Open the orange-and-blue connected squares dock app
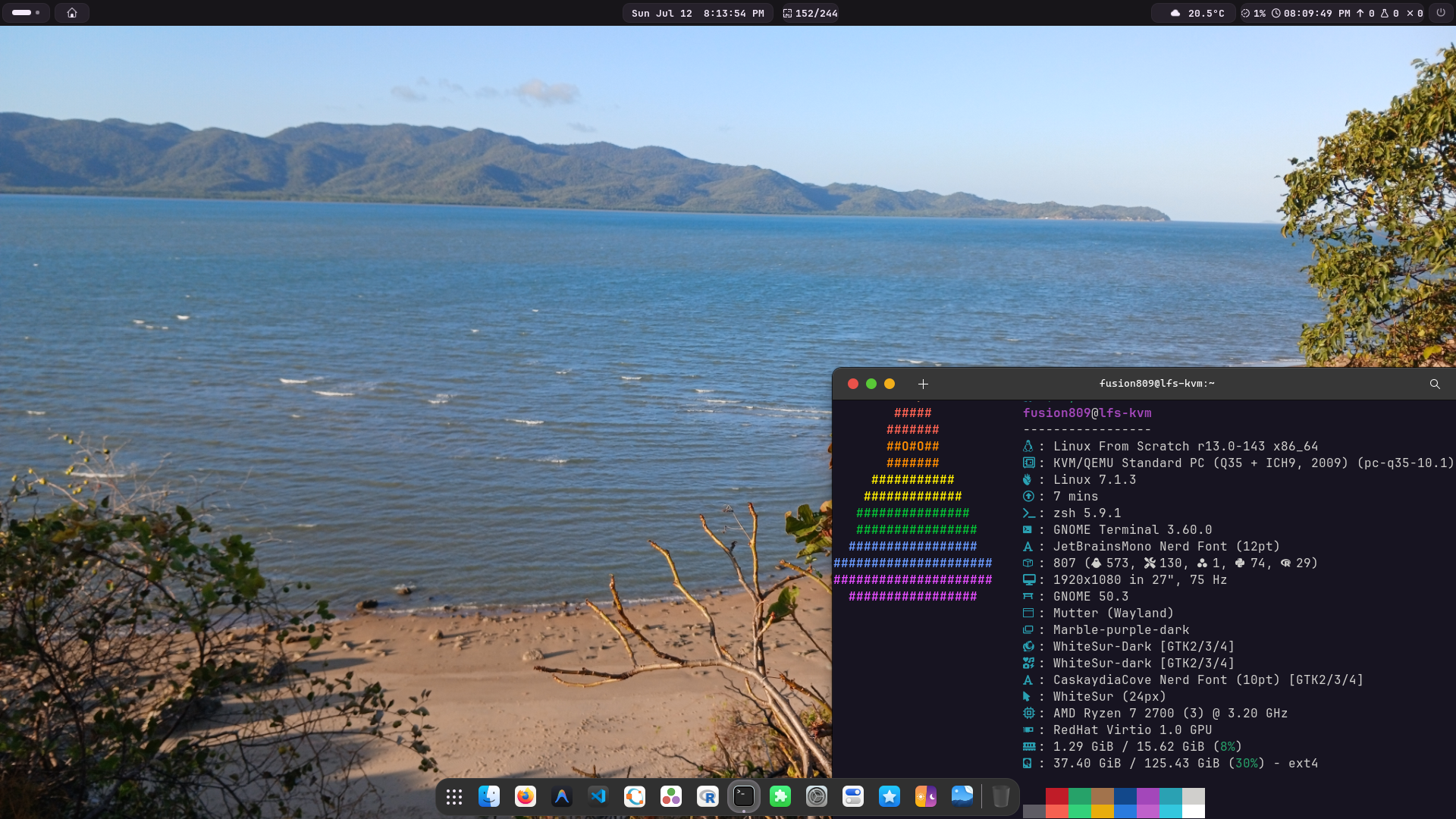 (x=635, y=796)
